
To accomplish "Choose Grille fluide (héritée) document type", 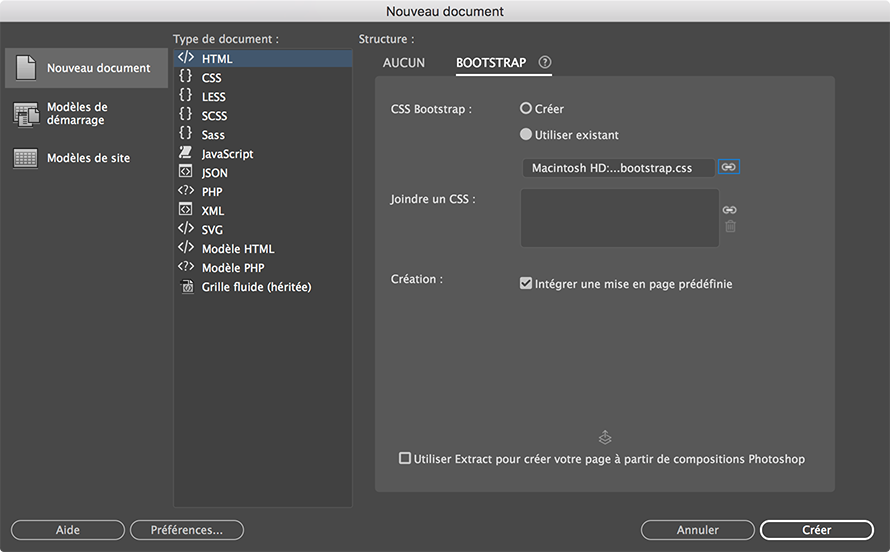I will [x=256, y=287].
